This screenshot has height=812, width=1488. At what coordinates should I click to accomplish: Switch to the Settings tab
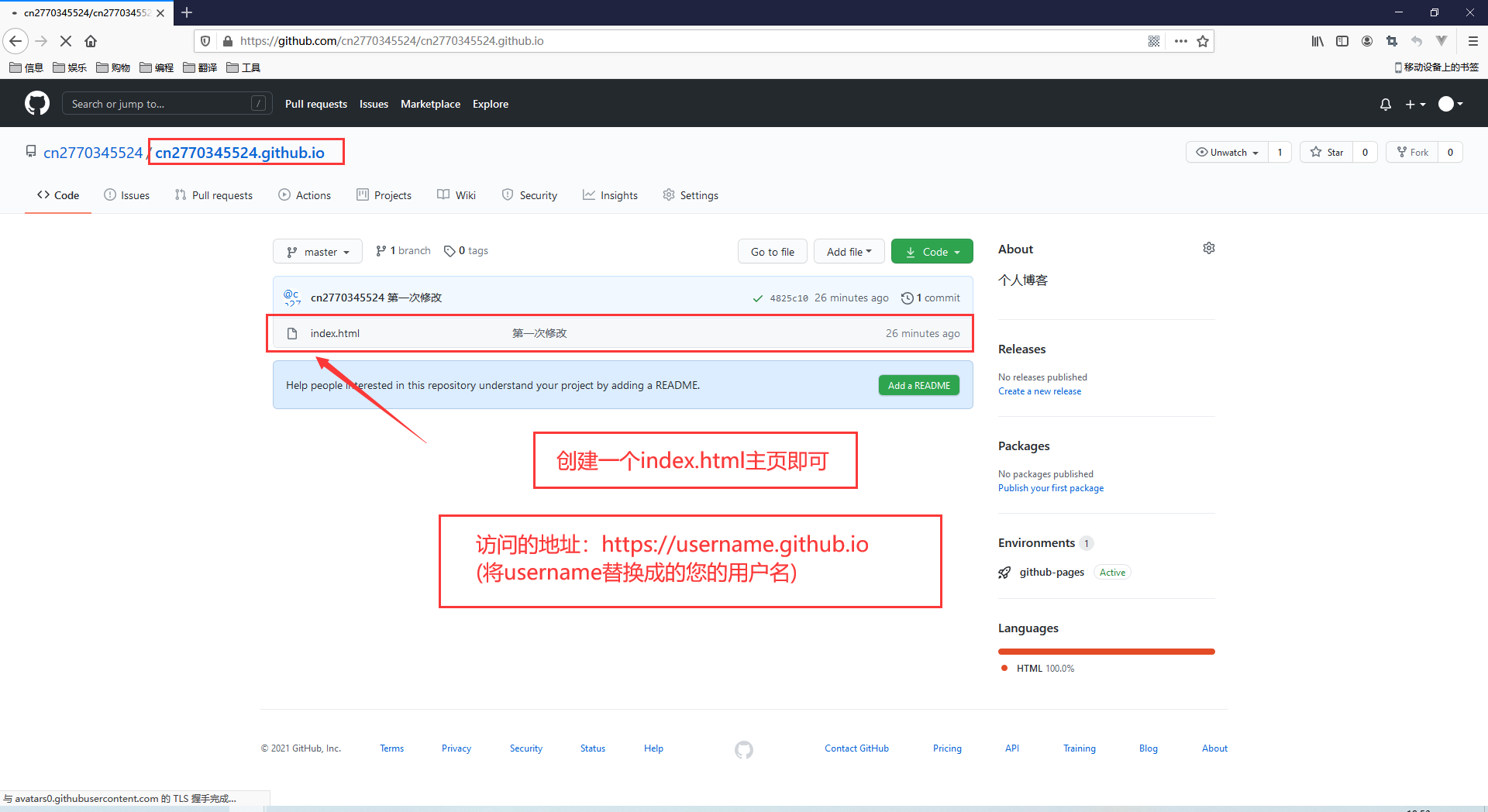click(x=691, y=195)
